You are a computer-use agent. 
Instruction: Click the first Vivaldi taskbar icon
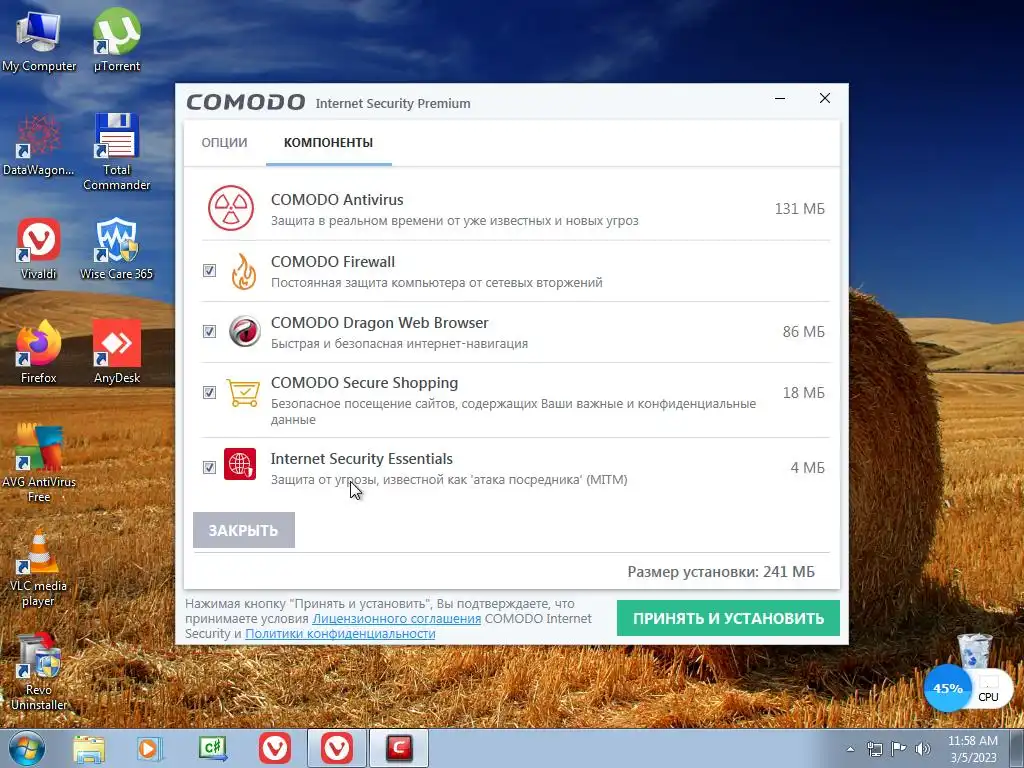(275, 748)
